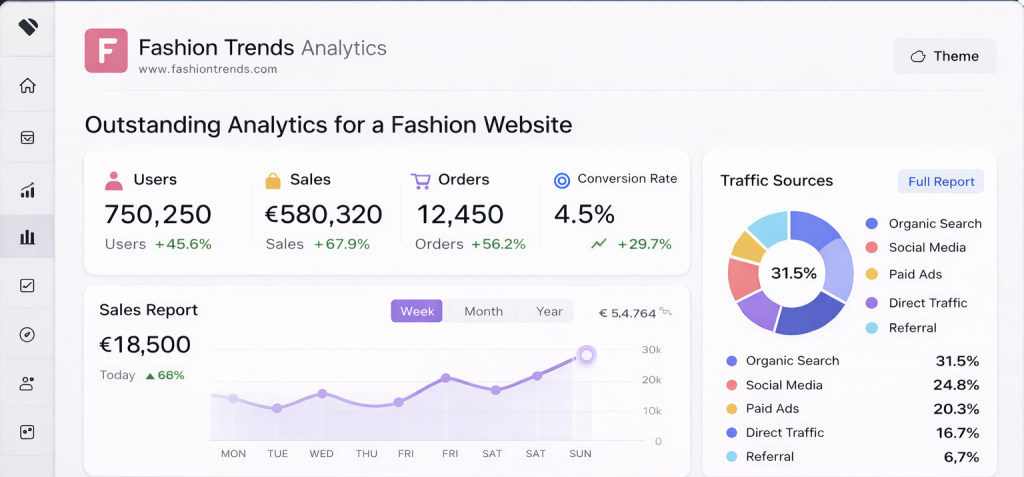Click the Paid Ads yellow legend dot
The width and height of the screenshot is (1024, 477).
[x=871, y=274]
